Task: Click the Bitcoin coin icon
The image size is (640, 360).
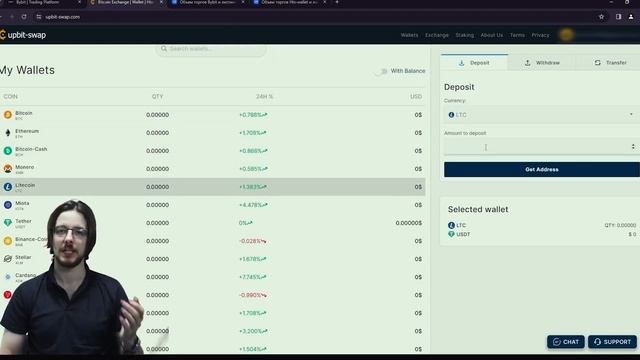Action: coord(8,115)
